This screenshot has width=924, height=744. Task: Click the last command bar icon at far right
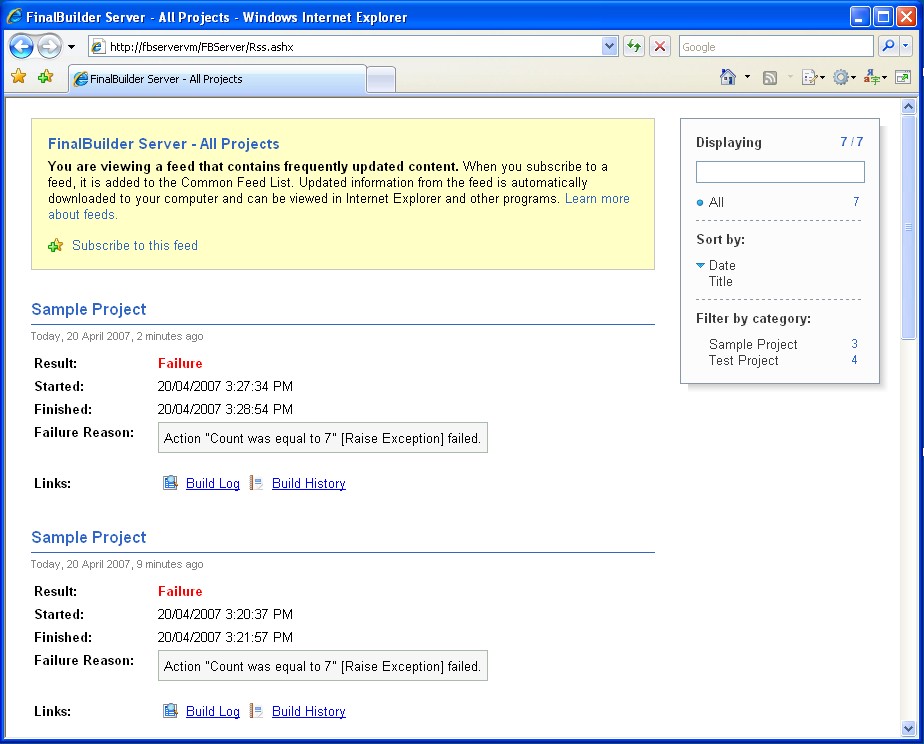[903, 77]
